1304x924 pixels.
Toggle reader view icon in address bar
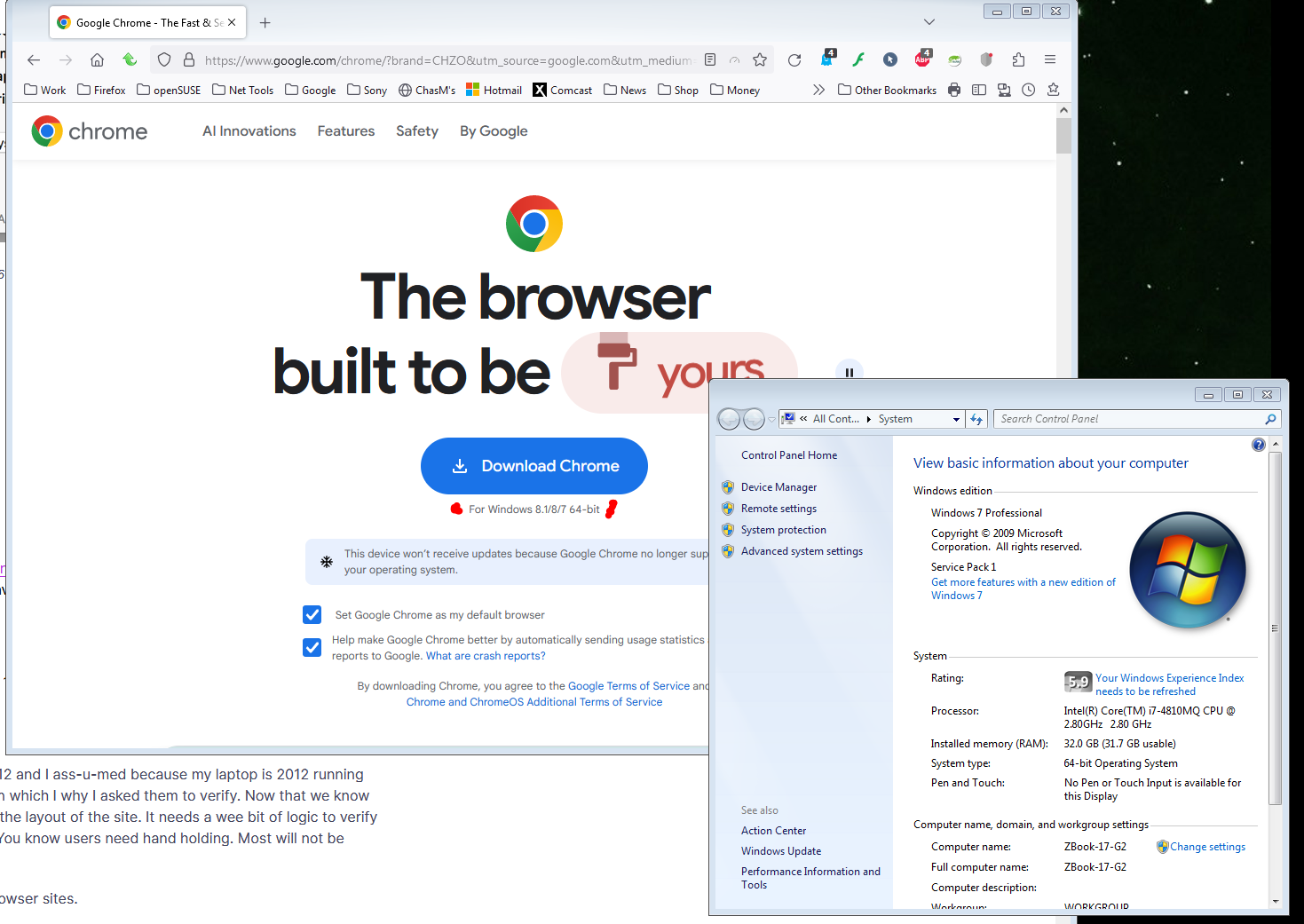tap(710, 60)
